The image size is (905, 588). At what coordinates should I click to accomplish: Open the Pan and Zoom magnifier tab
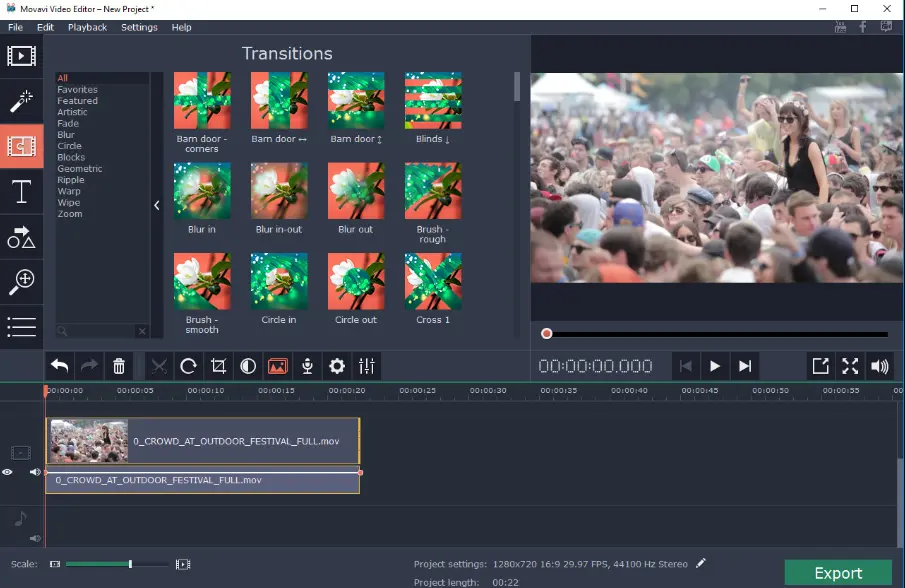click(x=21, y=282)
